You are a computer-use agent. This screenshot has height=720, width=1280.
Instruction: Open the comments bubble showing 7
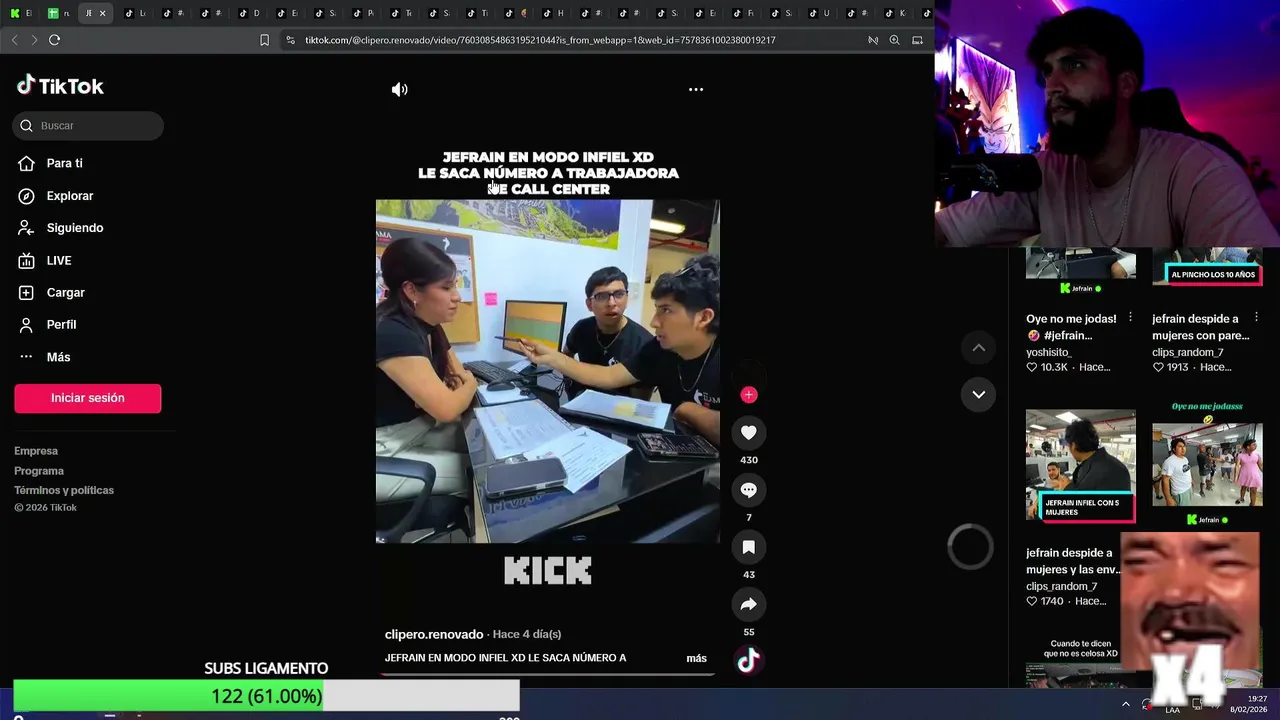tap(748, 490)
